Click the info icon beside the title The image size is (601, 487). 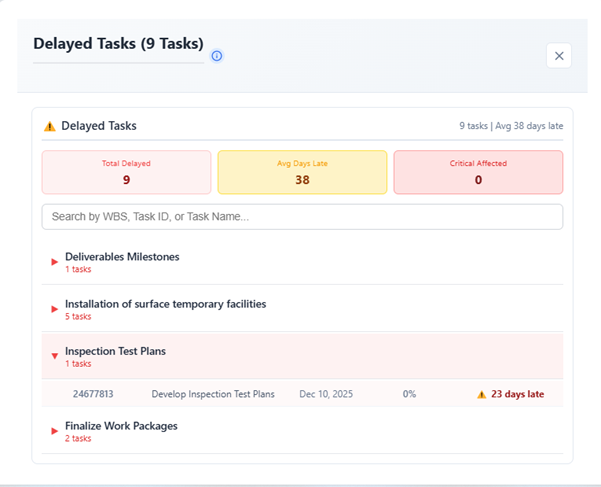coord(217,56)
